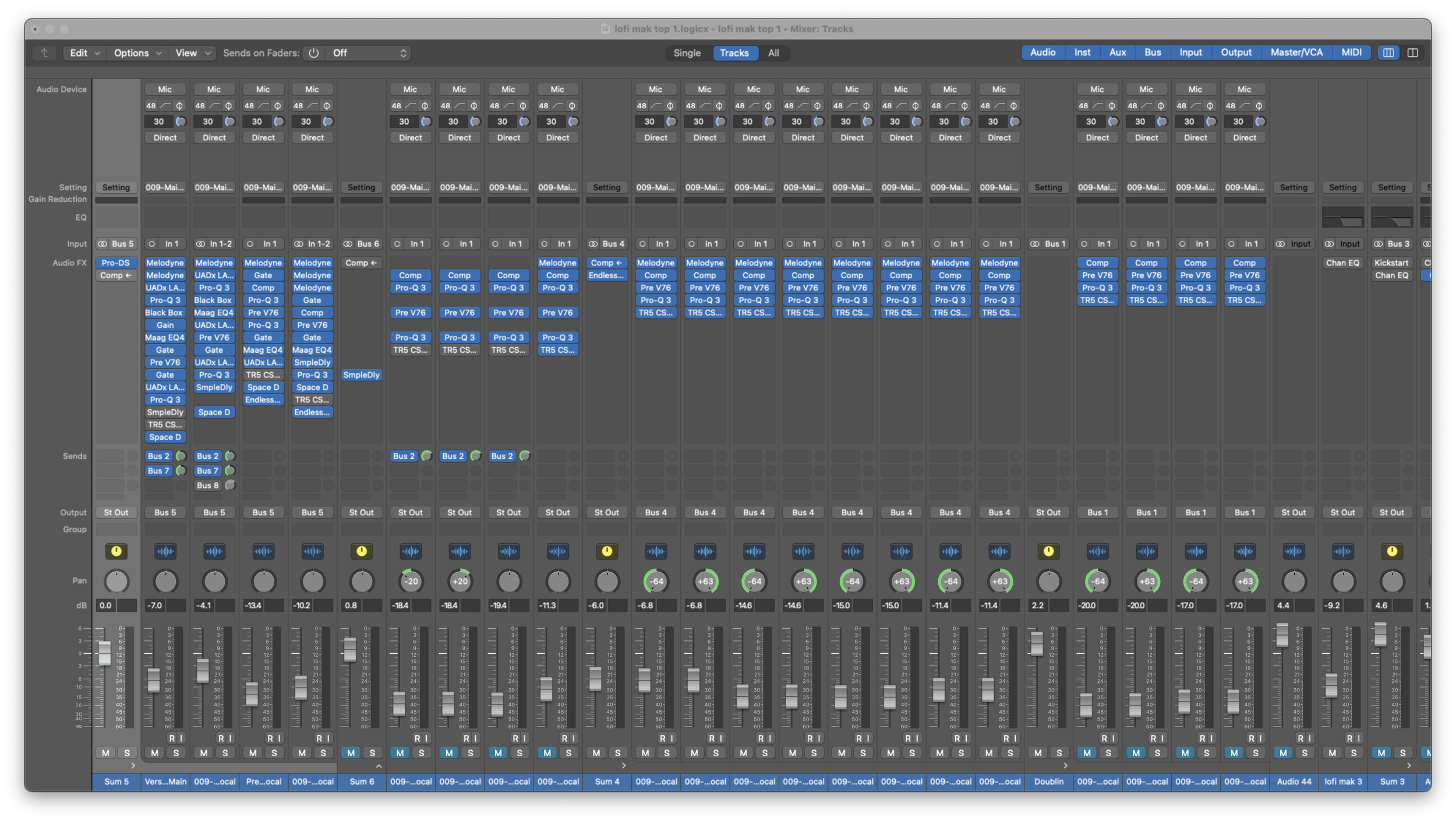
Task: Select narrow channel strips view icon
Action: (x=1388, y=53)
